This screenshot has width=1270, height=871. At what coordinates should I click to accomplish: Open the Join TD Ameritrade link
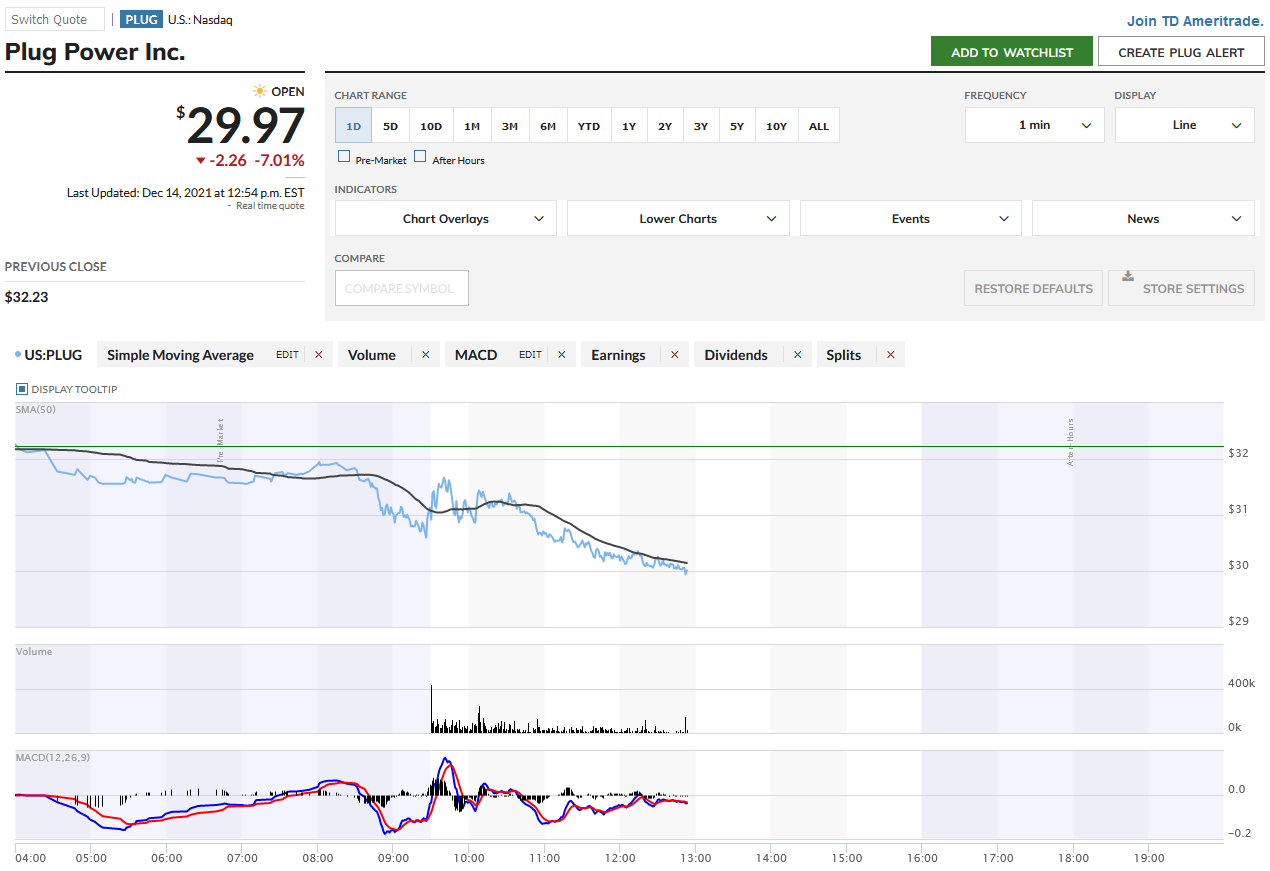1195,20
